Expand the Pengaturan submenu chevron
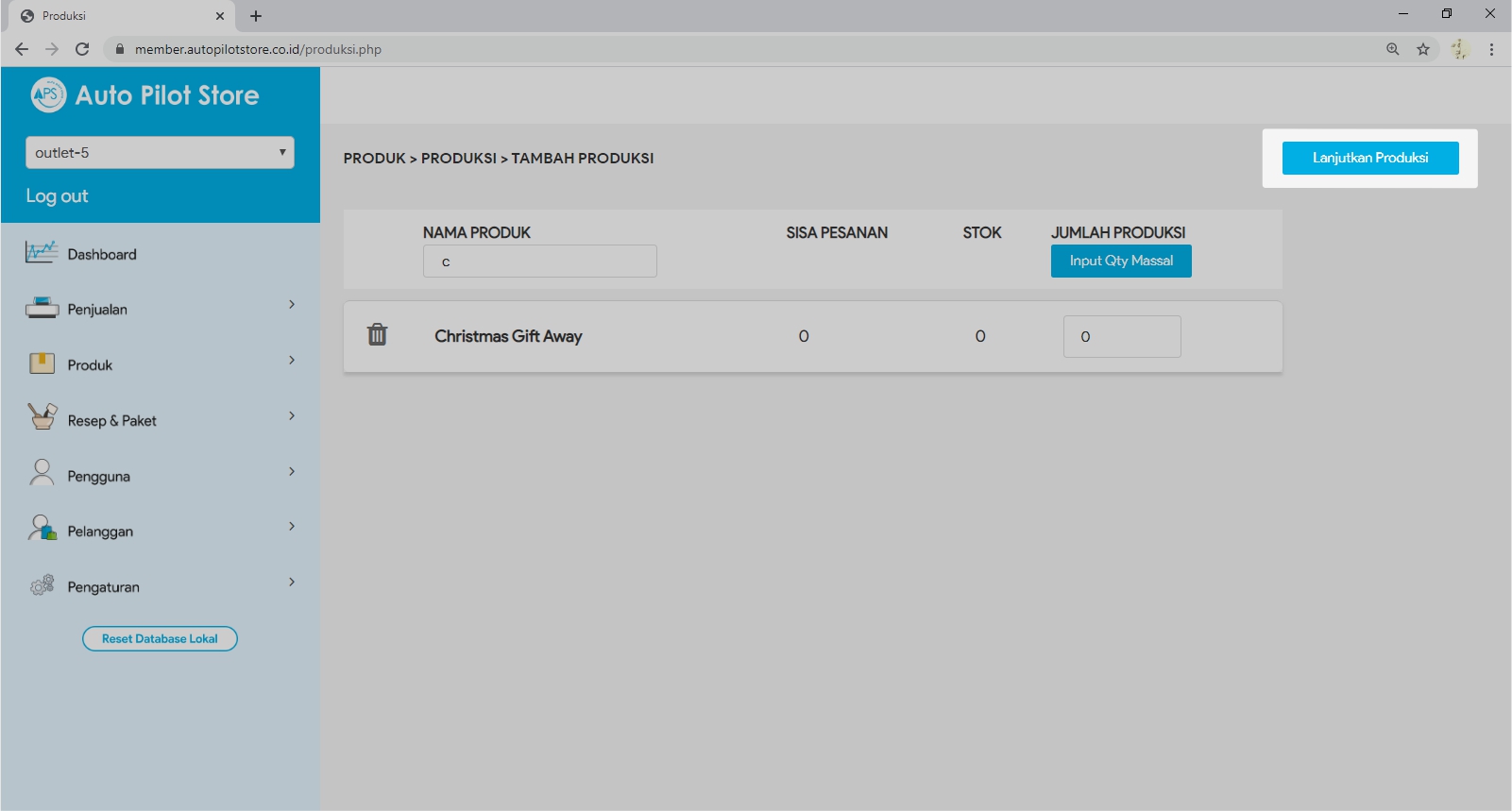 coord(292,582)
